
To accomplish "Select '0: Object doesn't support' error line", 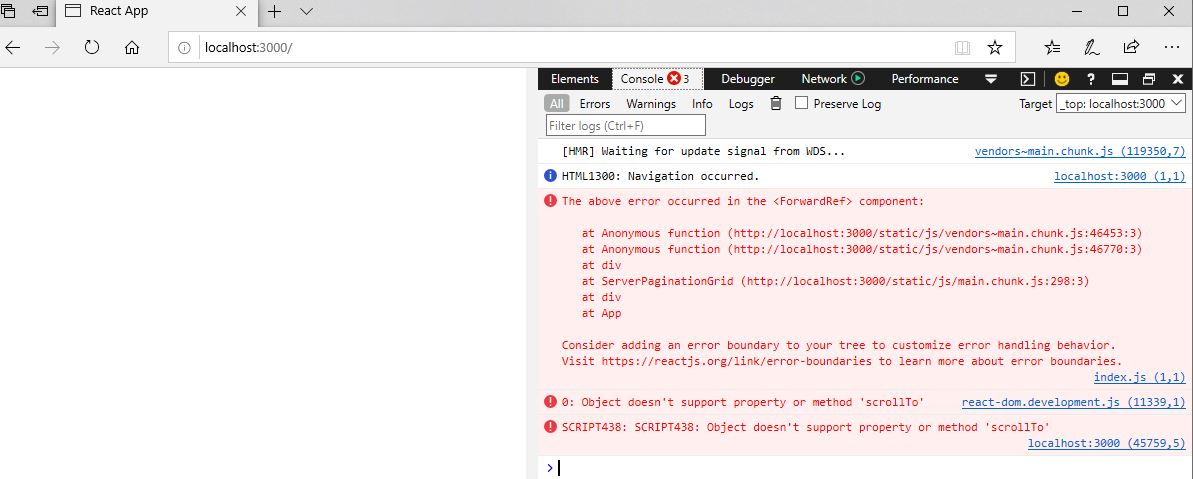I will [743, 402].
